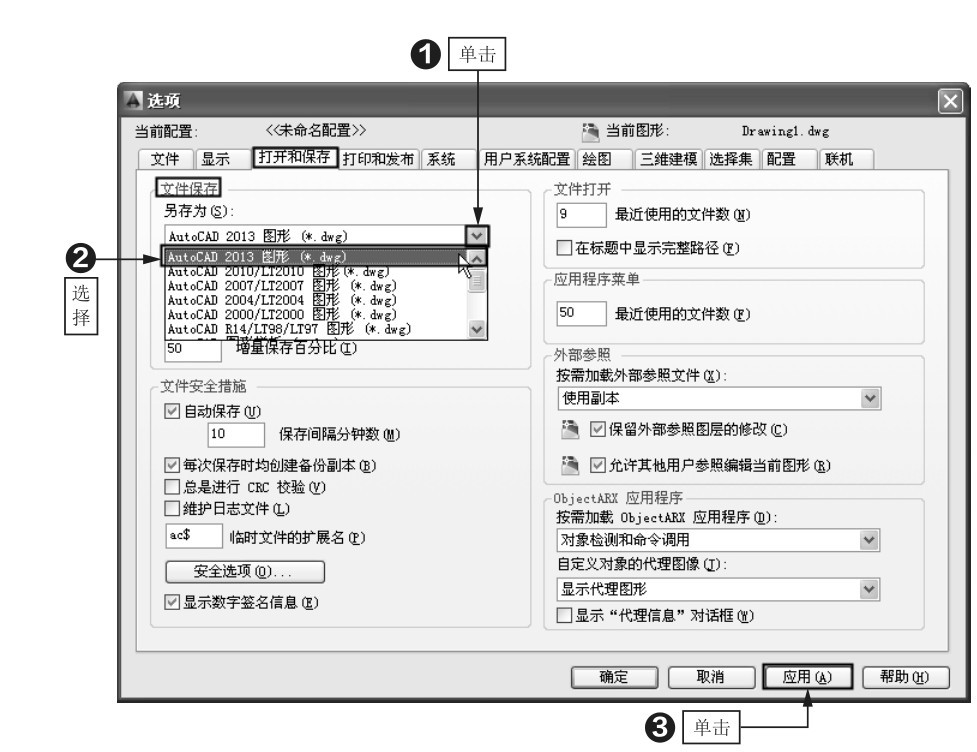The image size is (977, 752).
Task: Click the 当前图形 drawing icon
Action: click(590, 131)
